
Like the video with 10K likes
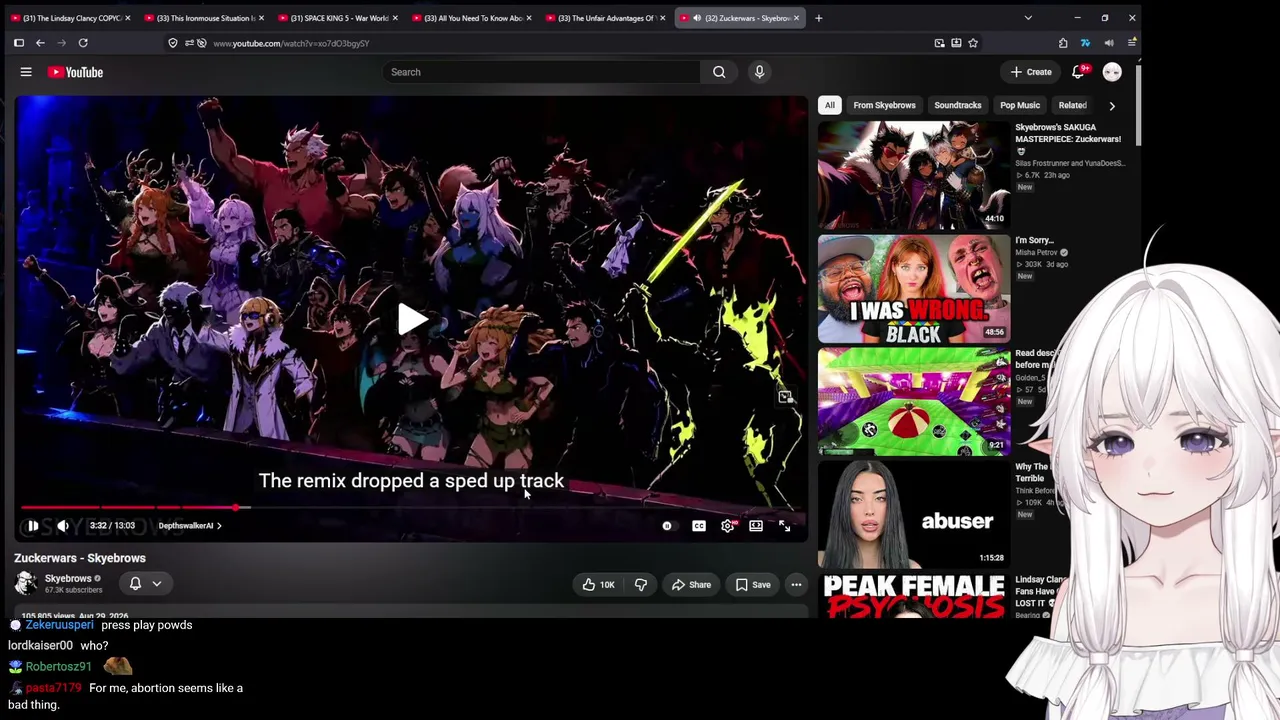[599, 585]
